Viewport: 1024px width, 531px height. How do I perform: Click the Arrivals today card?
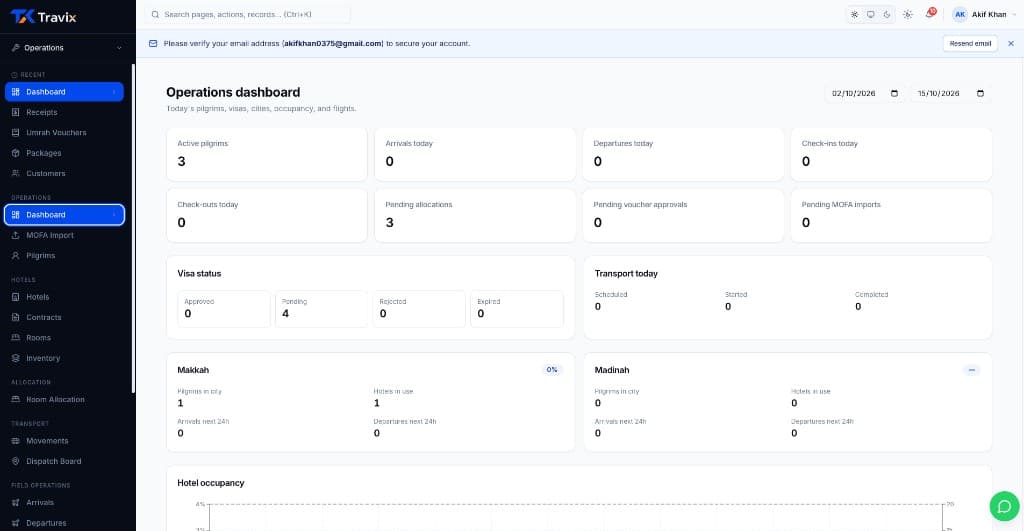(x=475, y=154)
